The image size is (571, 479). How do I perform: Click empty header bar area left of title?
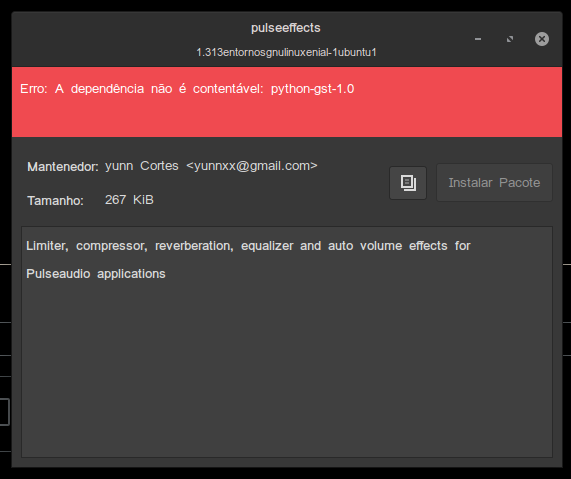click(109, 39)
